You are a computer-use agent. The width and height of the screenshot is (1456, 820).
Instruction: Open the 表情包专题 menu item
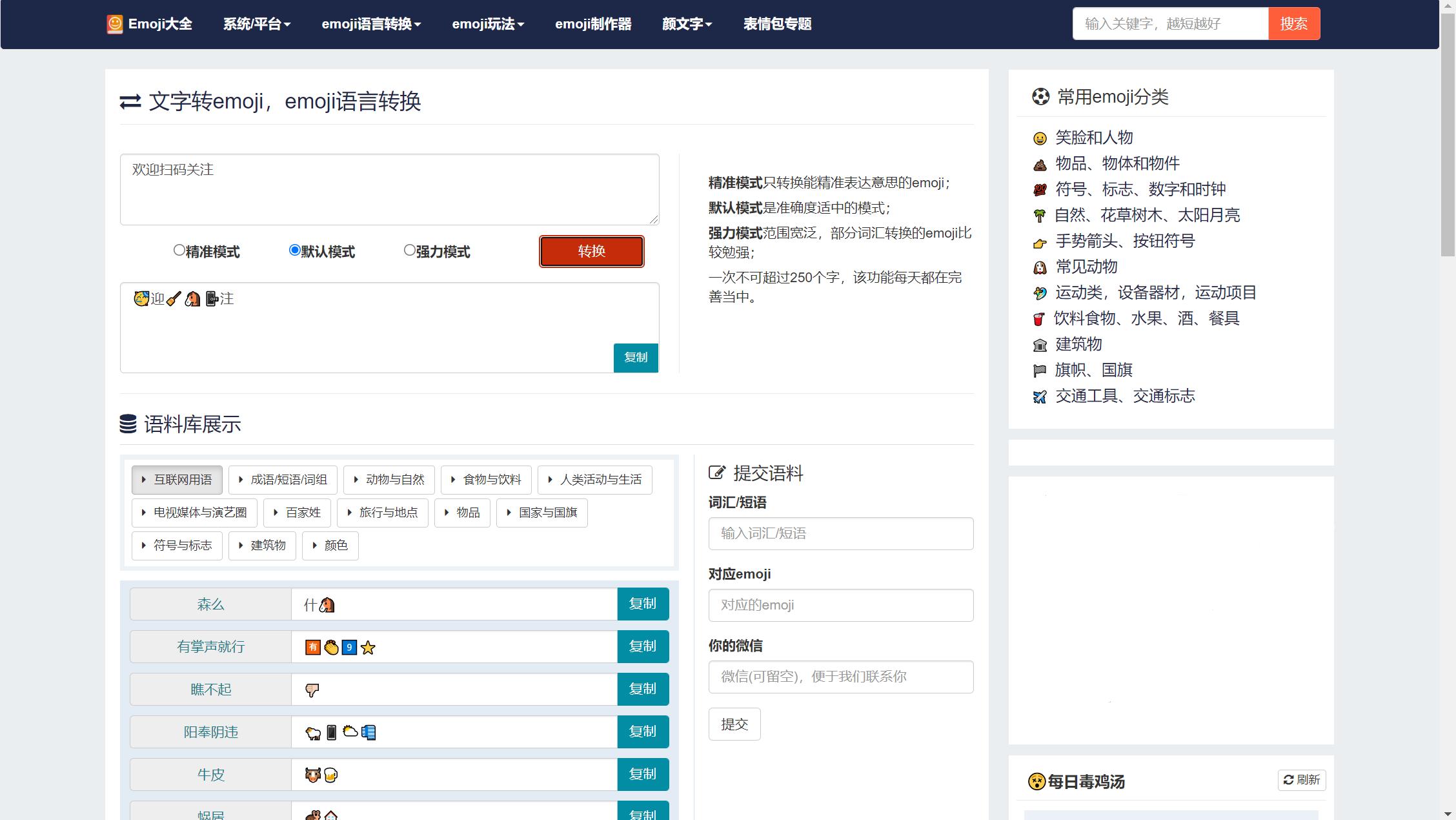pyautogui.click(x=778, y=23)
